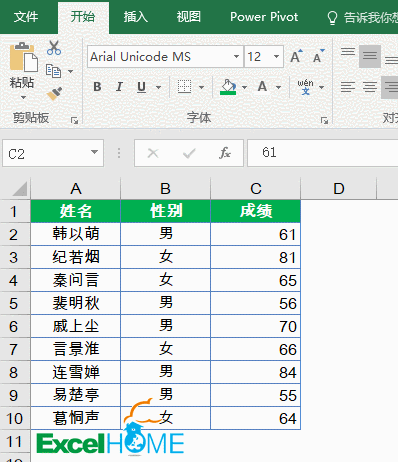Click the 字体 dialog launcher arrow
The height and width of the screenshot is (462, 398).
tap(324, 120)
